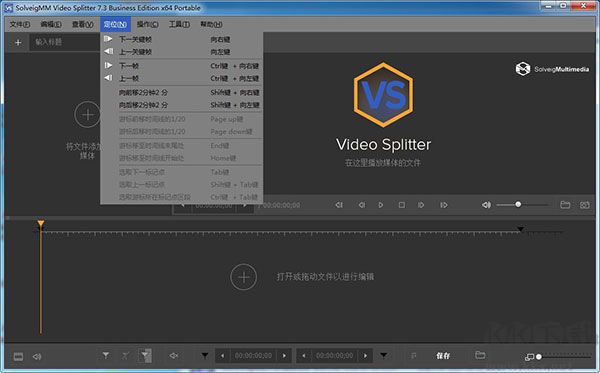Decrease the second time field with its left arrow

tap(304, 356)
